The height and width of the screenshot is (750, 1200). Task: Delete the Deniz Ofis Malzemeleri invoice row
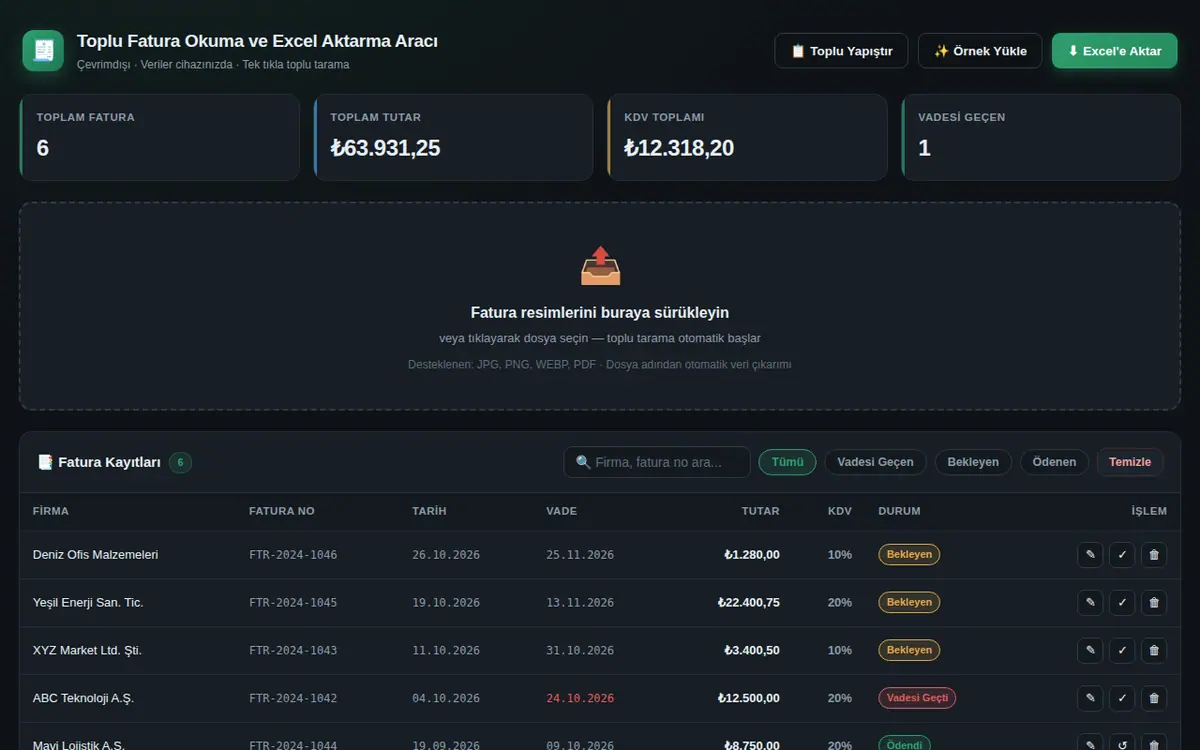point(1154,554)
